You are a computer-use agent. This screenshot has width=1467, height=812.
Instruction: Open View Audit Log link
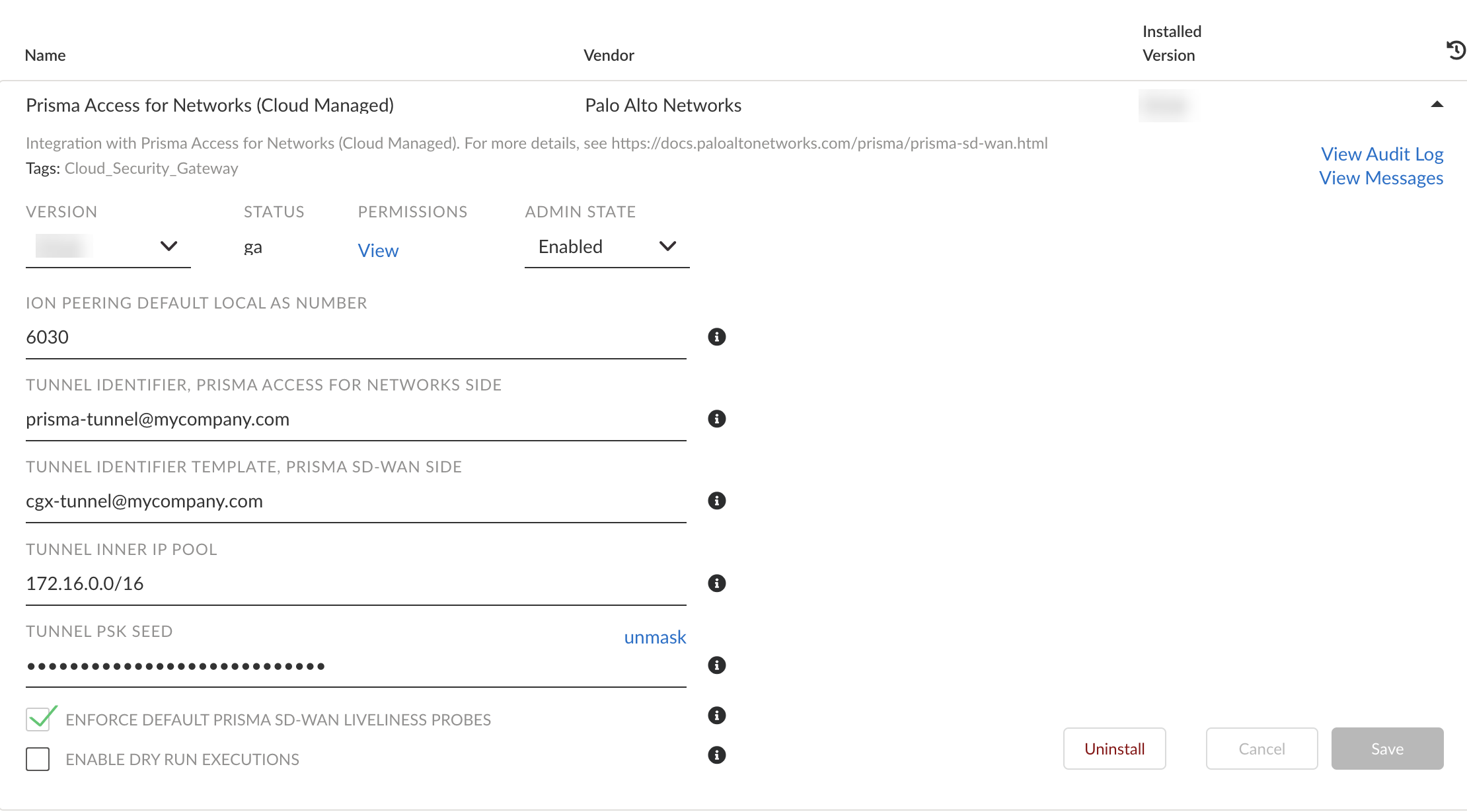click(x=1382, y=154)
